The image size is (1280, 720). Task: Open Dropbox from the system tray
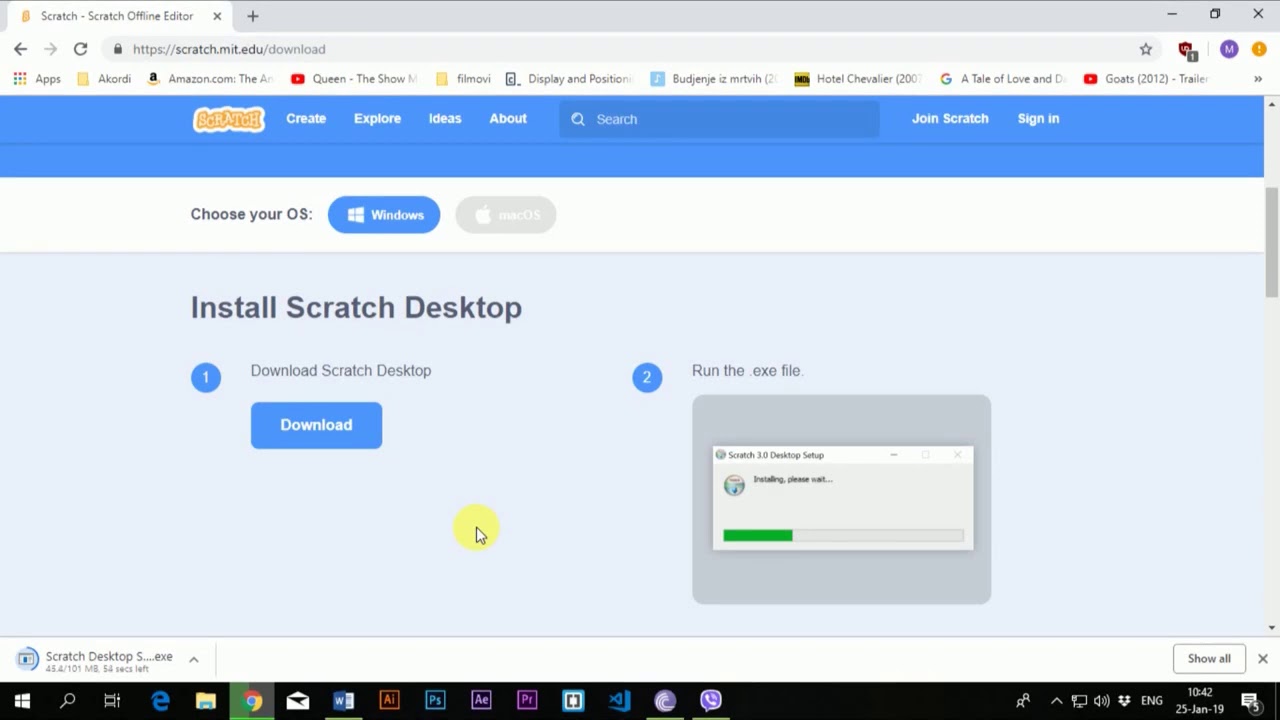click(1125, 701)
